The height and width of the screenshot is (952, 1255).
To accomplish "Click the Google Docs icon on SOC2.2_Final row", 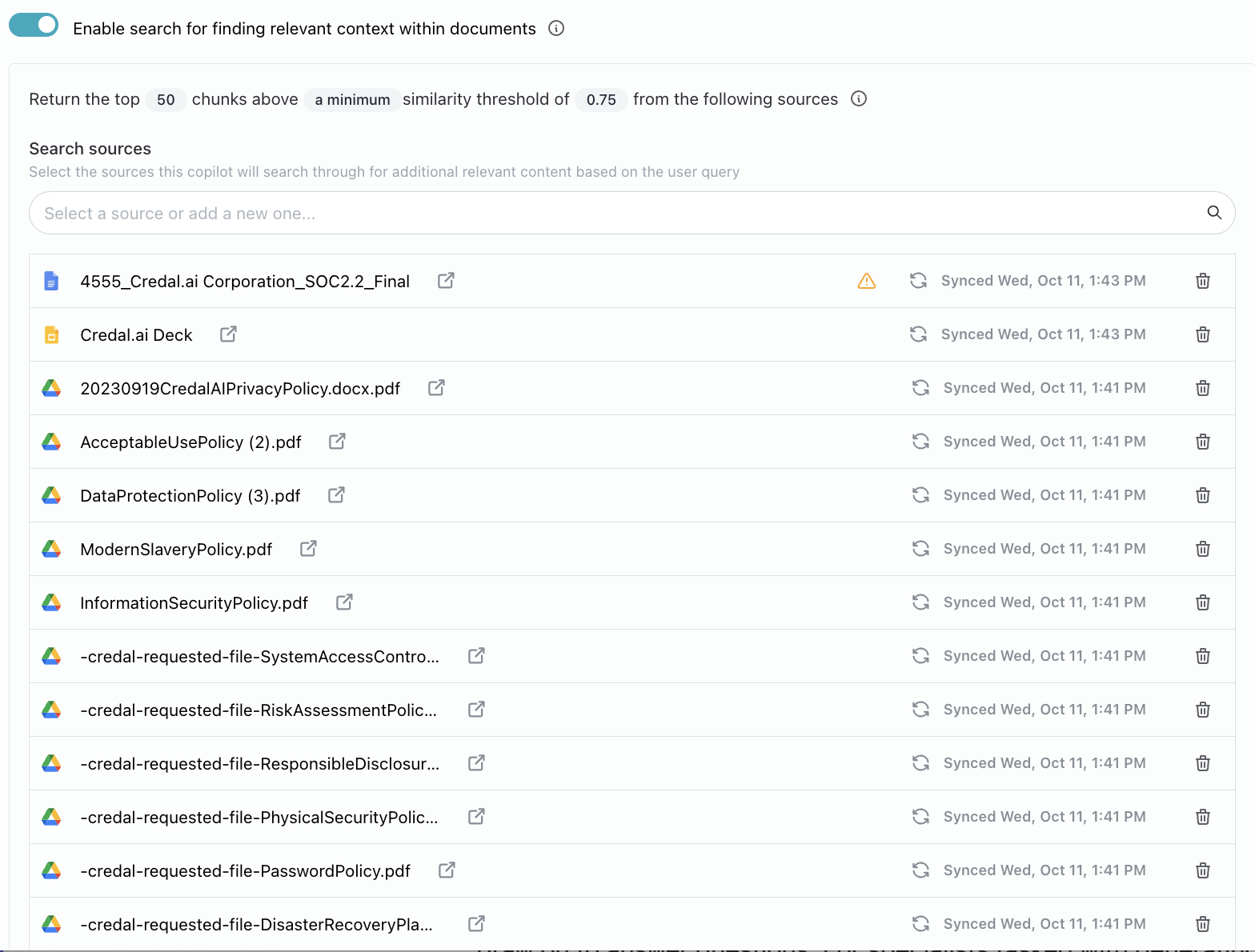I will coord(51,281).
